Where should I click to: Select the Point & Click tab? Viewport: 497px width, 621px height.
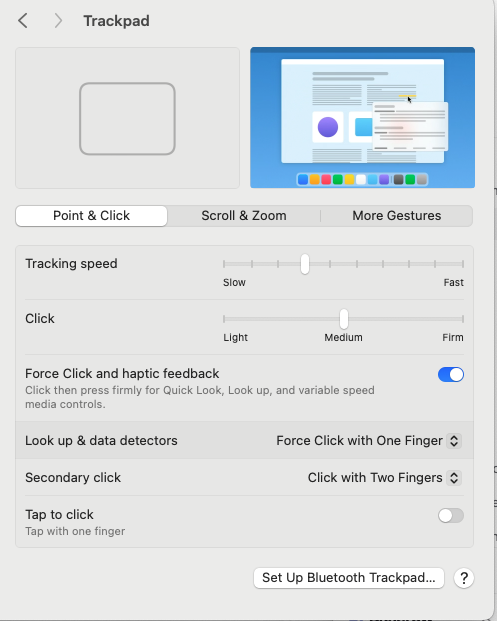coord(91,216)
